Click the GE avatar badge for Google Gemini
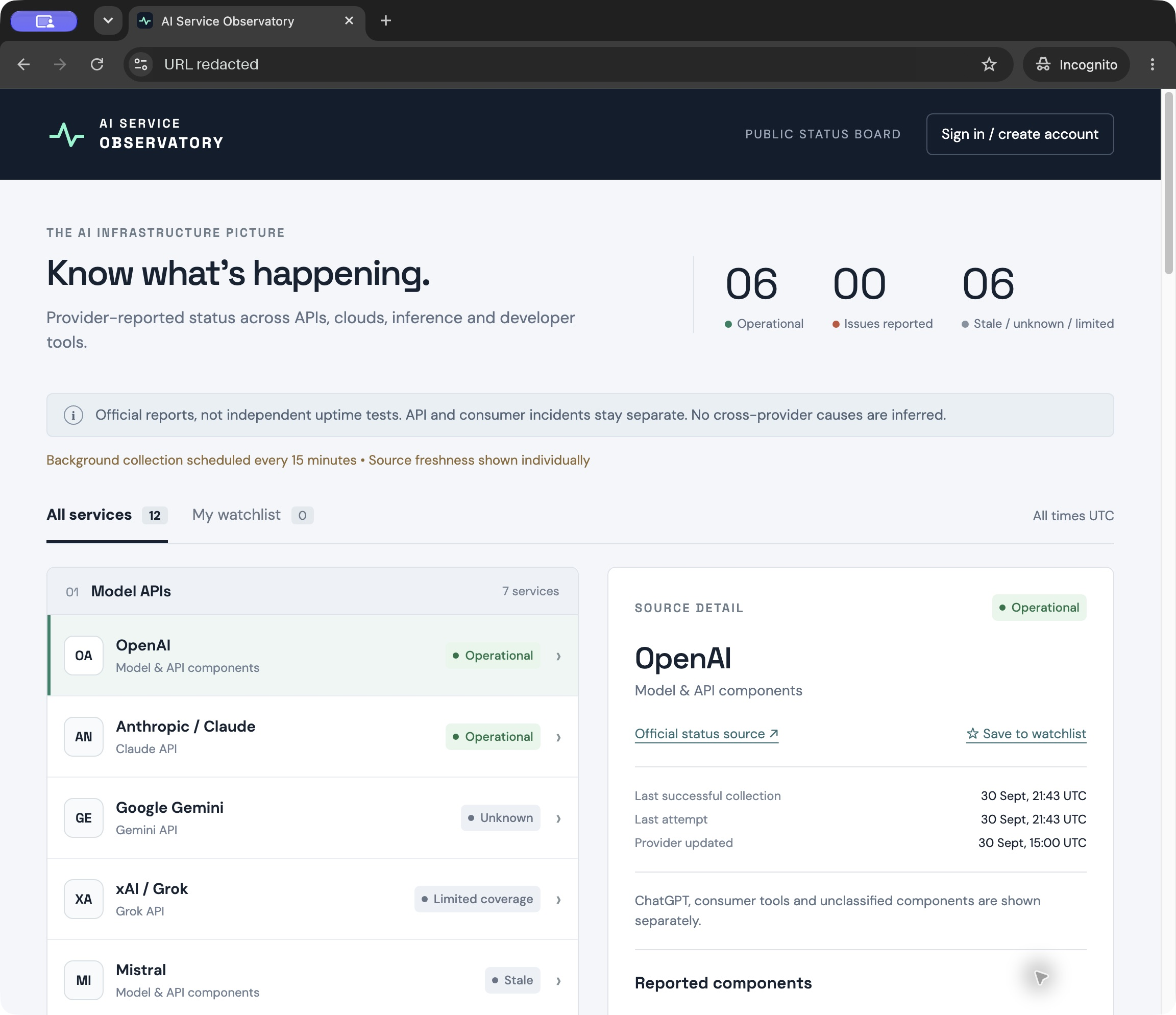Screen dimensions: 1176x1015 tap(83, 818)
